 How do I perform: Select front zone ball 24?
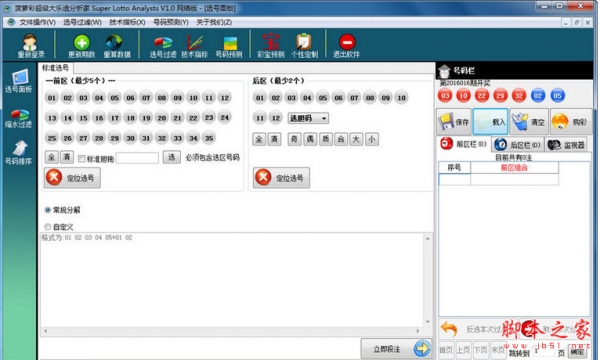coord(225,117)
